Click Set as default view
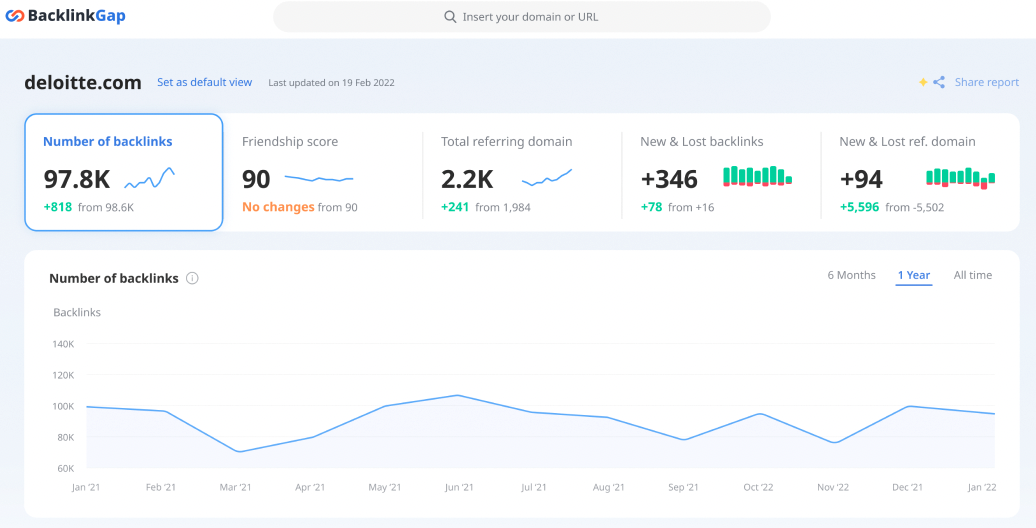 [204, 82]
